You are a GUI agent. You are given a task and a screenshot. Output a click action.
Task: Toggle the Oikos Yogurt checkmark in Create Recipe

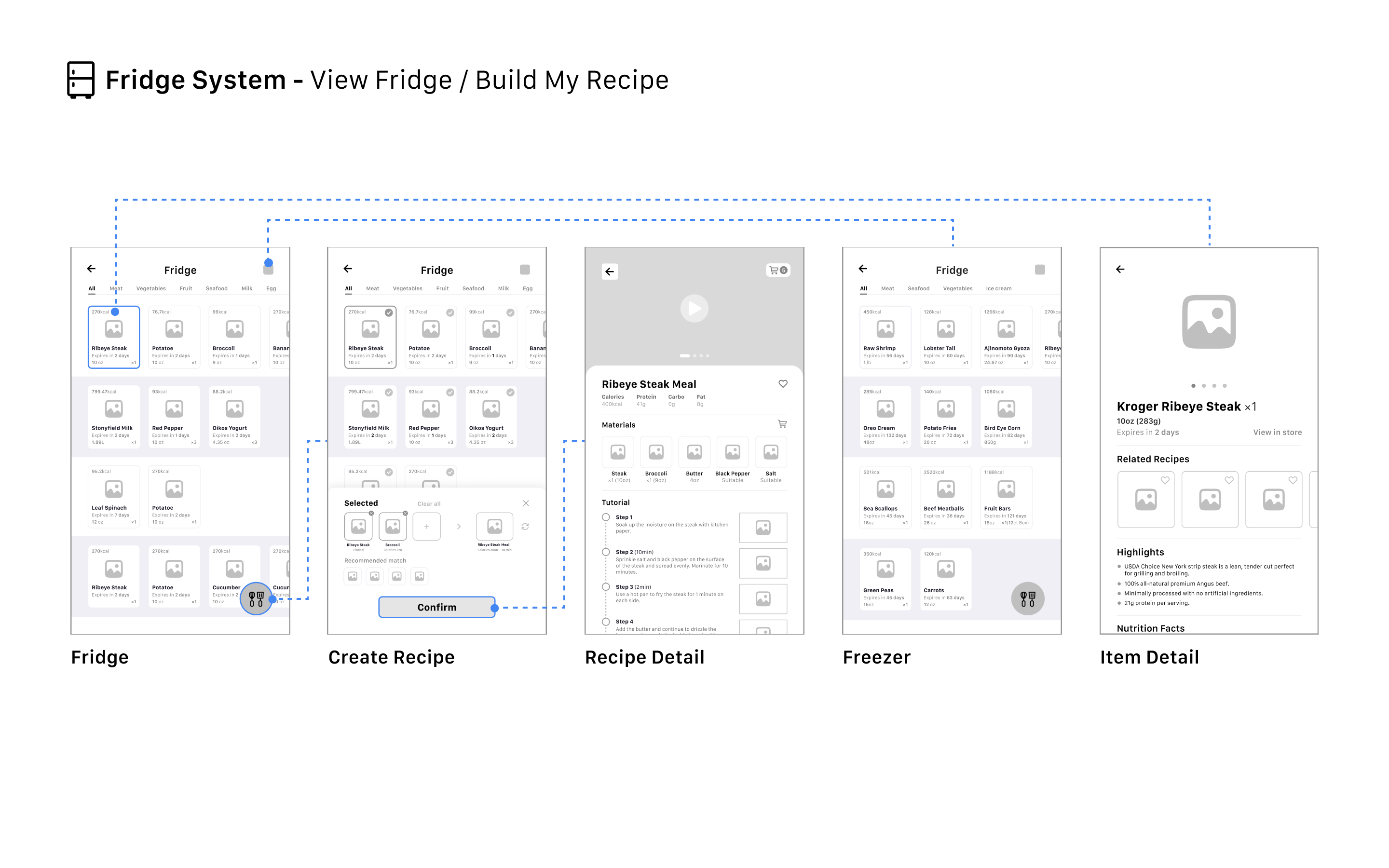[510, 393]
